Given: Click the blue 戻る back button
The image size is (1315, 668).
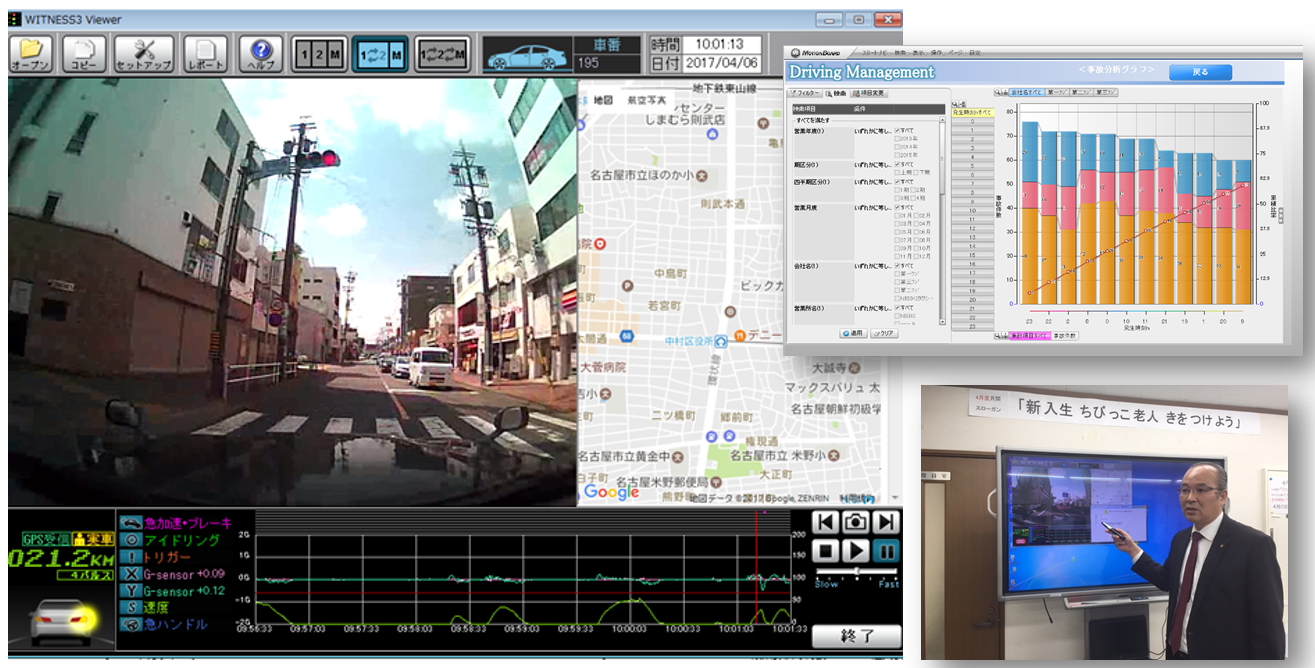Looking at the screenshot, I should click(x=1199, y=72).
